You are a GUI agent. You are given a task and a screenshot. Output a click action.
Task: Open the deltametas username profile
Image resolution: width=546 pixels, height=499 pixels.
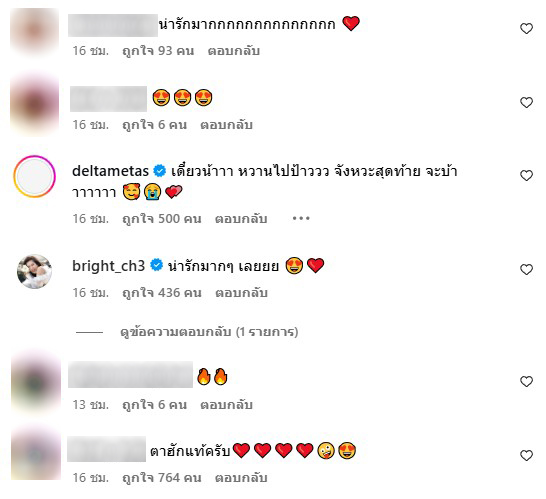(x=110, y=171)
